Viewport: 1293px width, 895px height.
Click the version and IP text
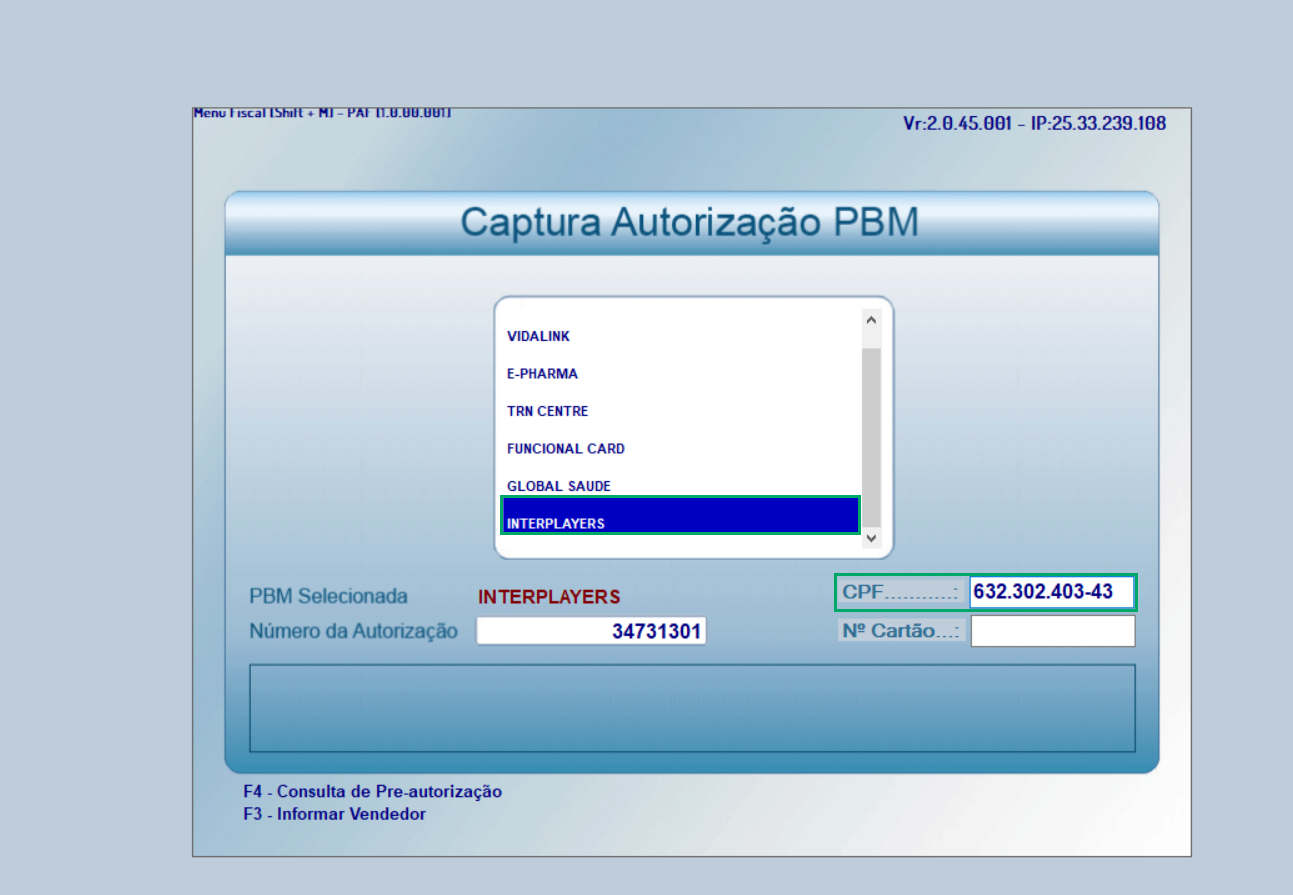point(1034,124)
